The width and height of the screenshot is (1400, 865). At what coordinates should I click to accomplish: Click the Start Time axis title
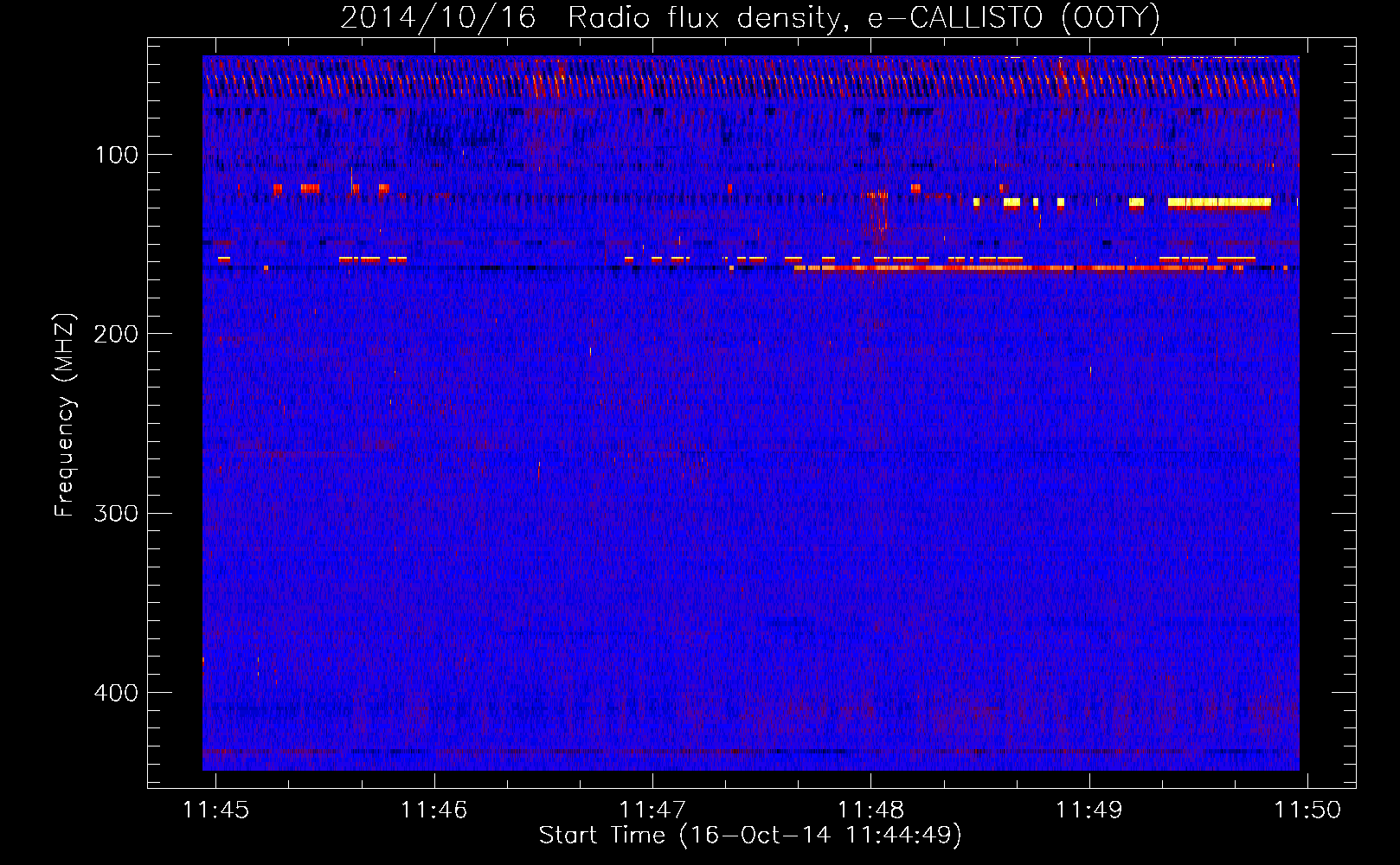click(x=750, y=836)
